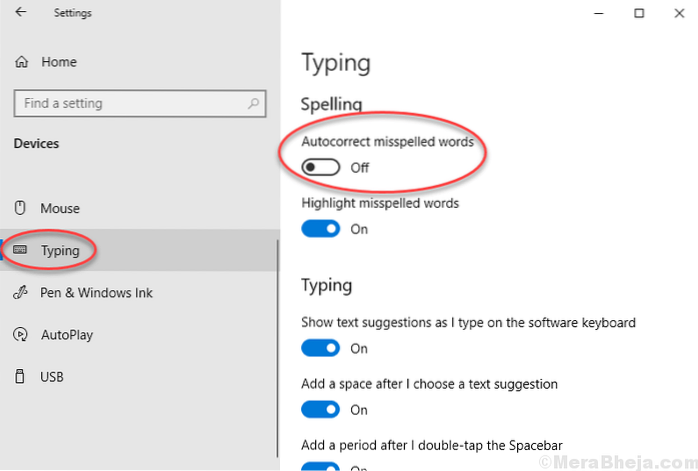The width and height of the screenshot is (698, 471).
Task: Click the AutoPlay icon
Action: [x=20, y=334]
